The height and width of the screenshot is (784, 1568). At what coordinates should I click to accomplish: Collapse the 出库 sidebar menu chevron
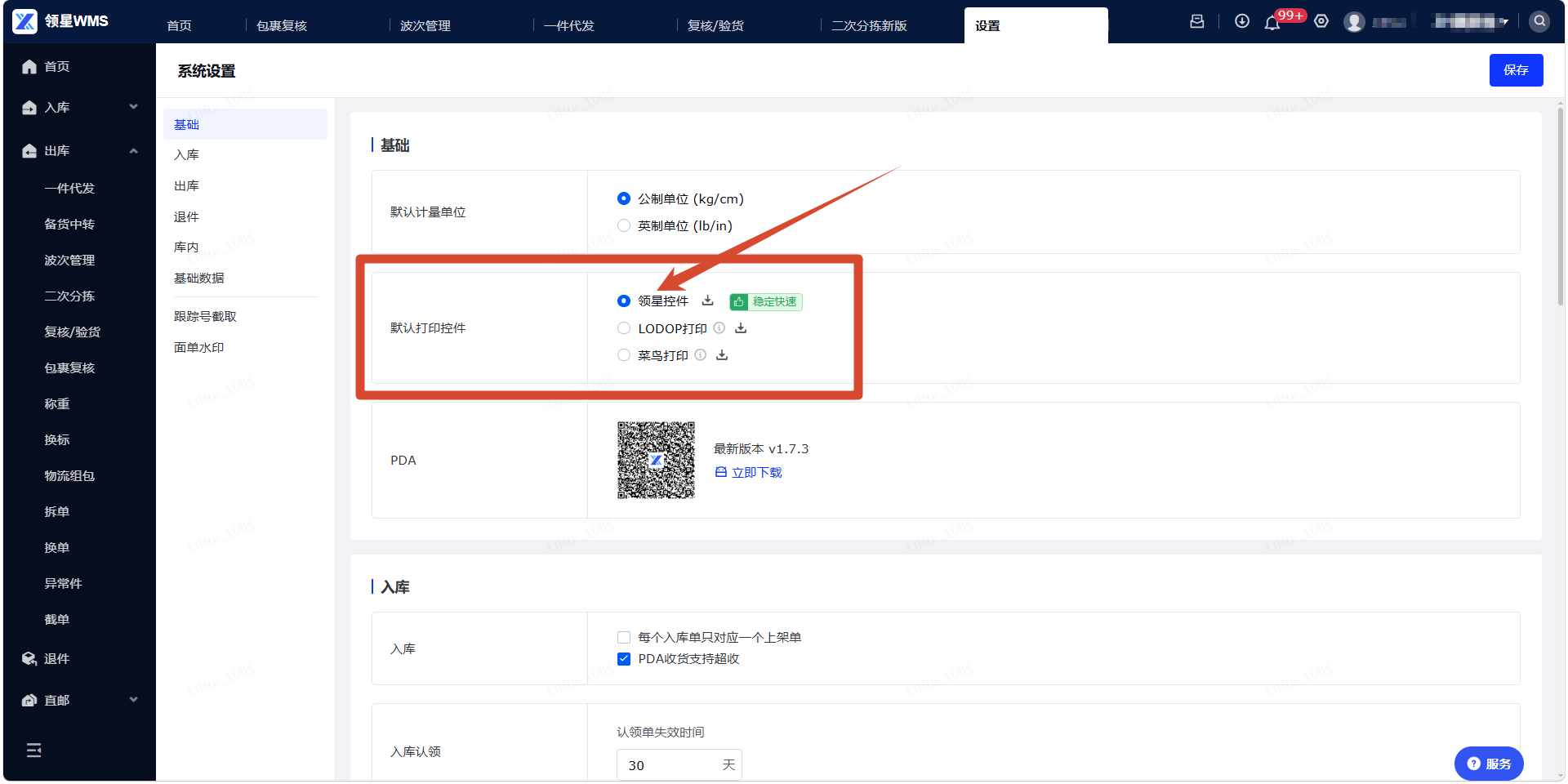tap(133, 151)
